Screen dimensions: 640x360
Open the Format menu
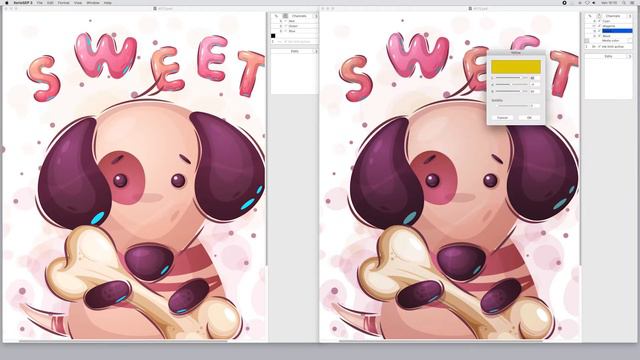(63, 2)
